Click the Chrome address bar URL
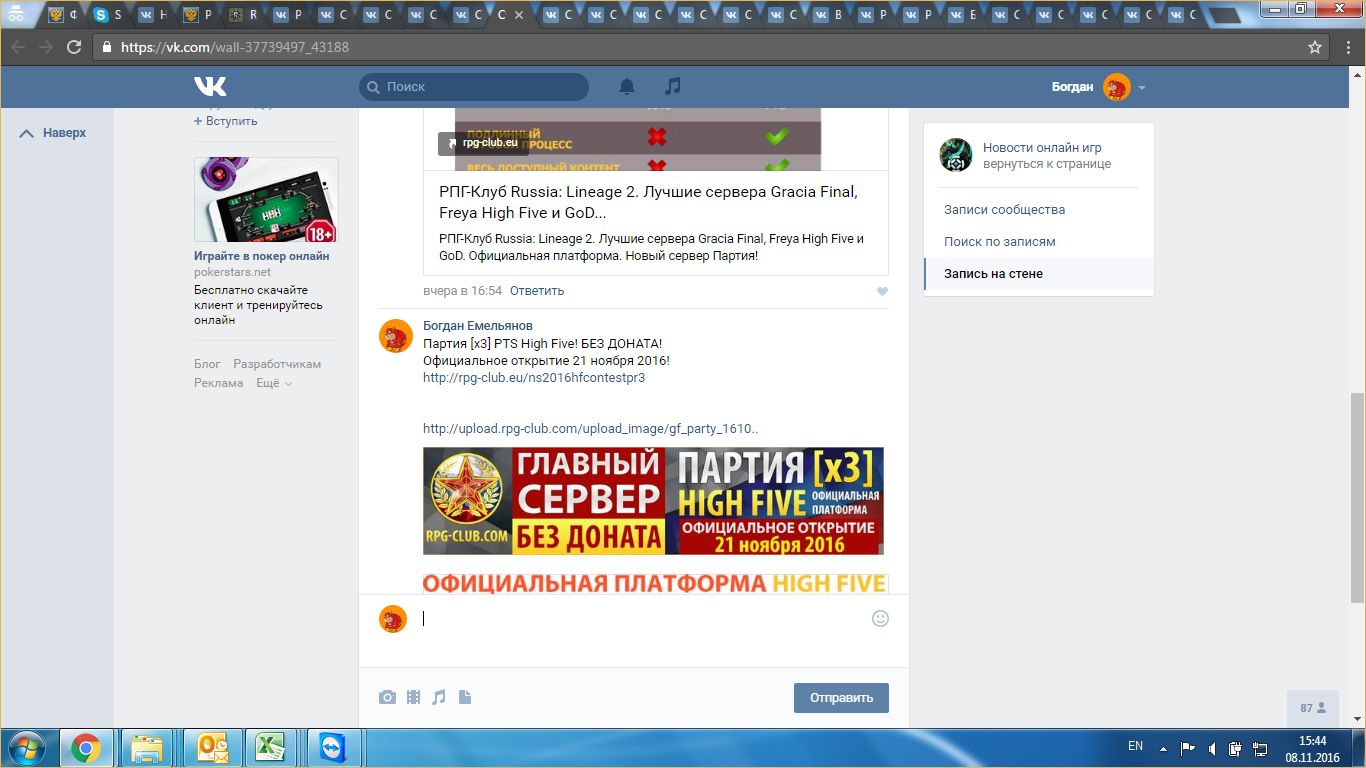1366x768 pixels. [x=235, y=47]
